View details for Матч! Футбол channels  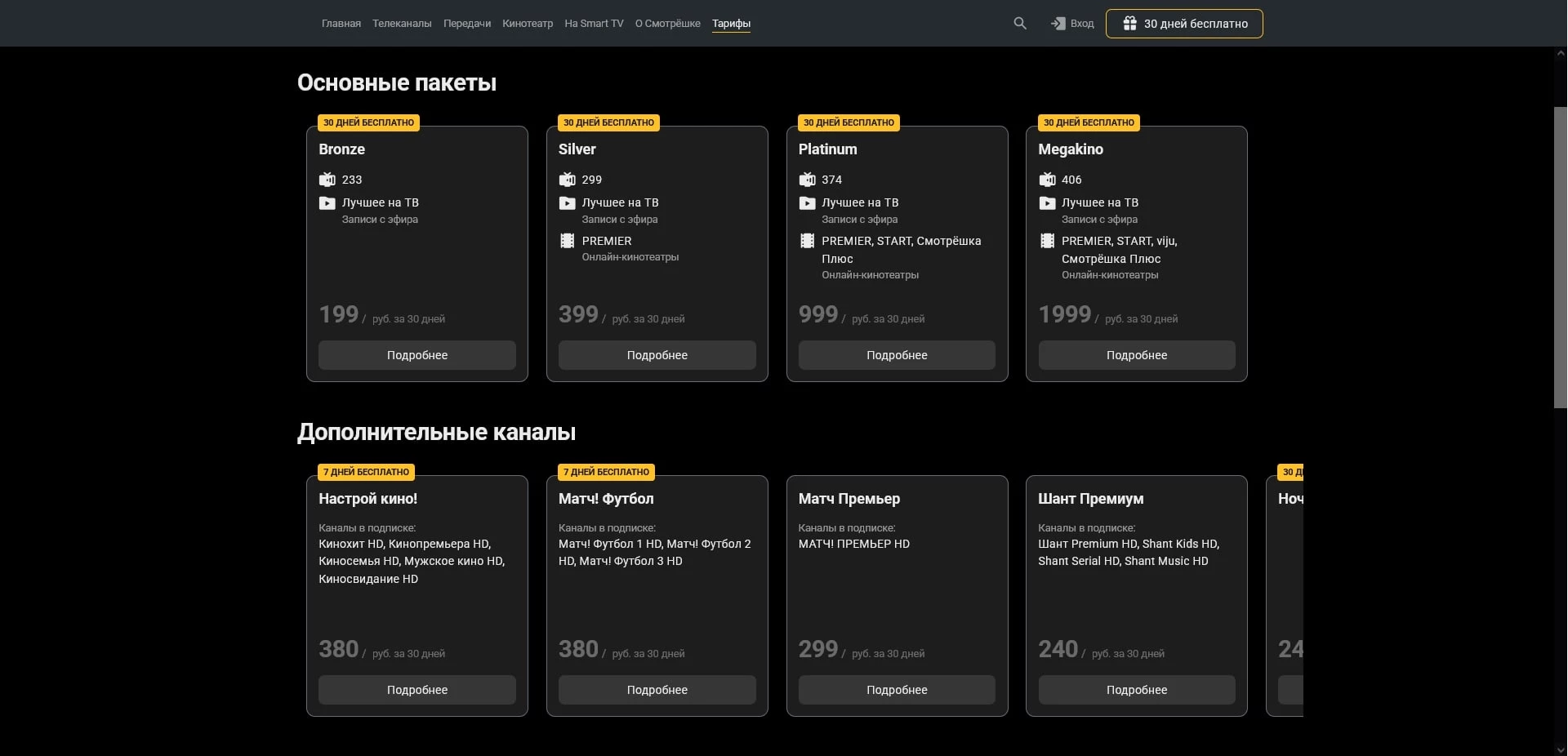pyautogui.click(x=657, y=690)
